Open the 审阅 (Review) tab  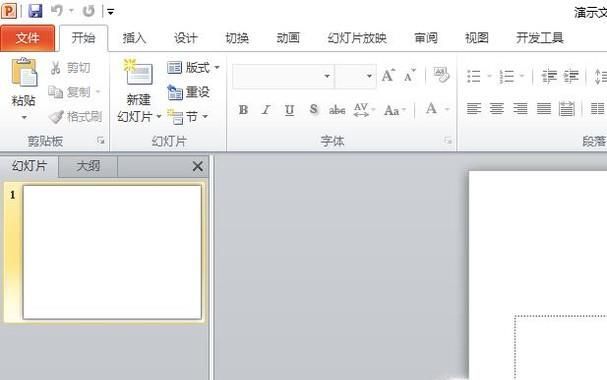426,38
